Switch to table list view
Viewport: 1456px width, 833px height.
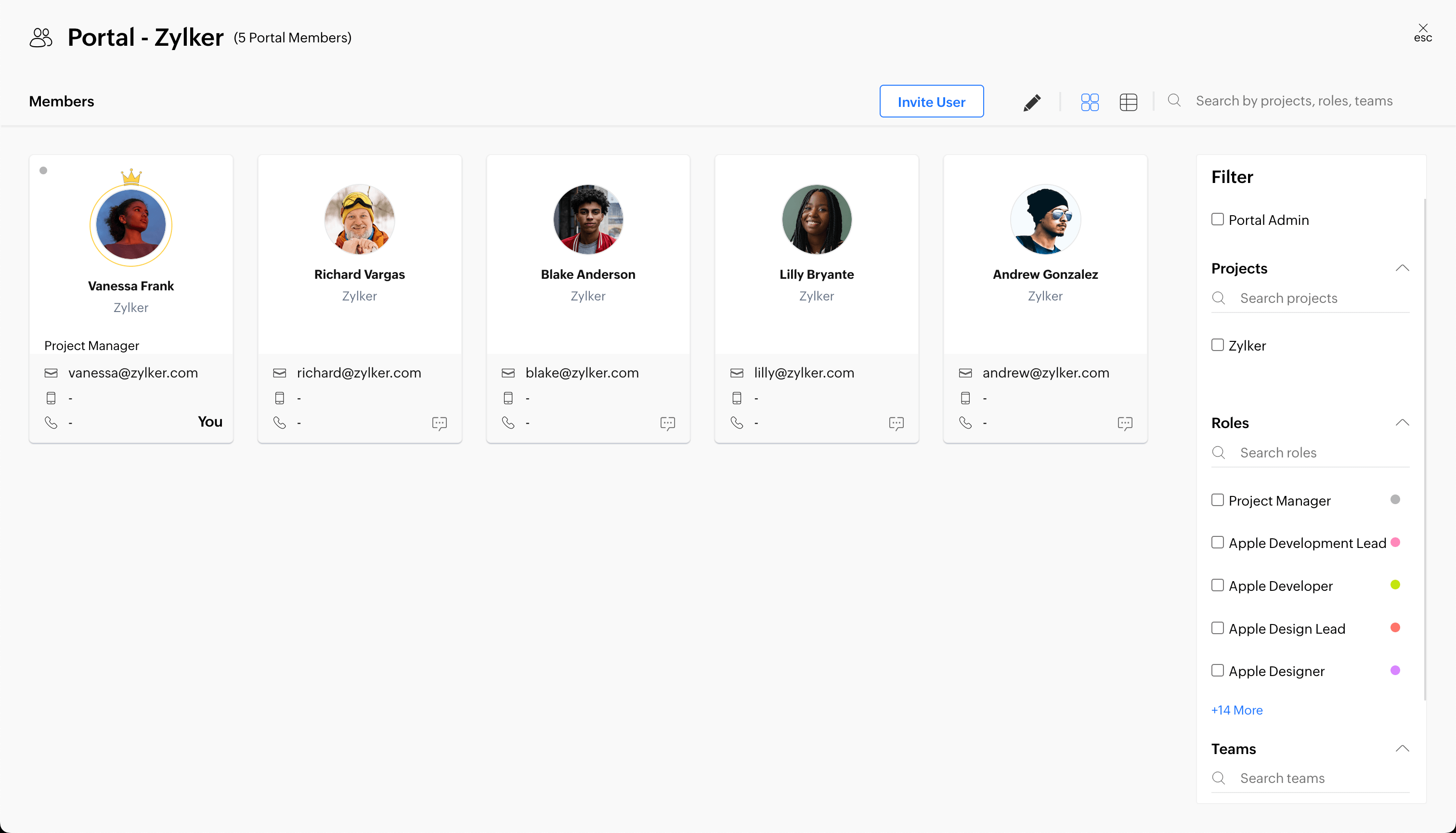click(1128, 103)
